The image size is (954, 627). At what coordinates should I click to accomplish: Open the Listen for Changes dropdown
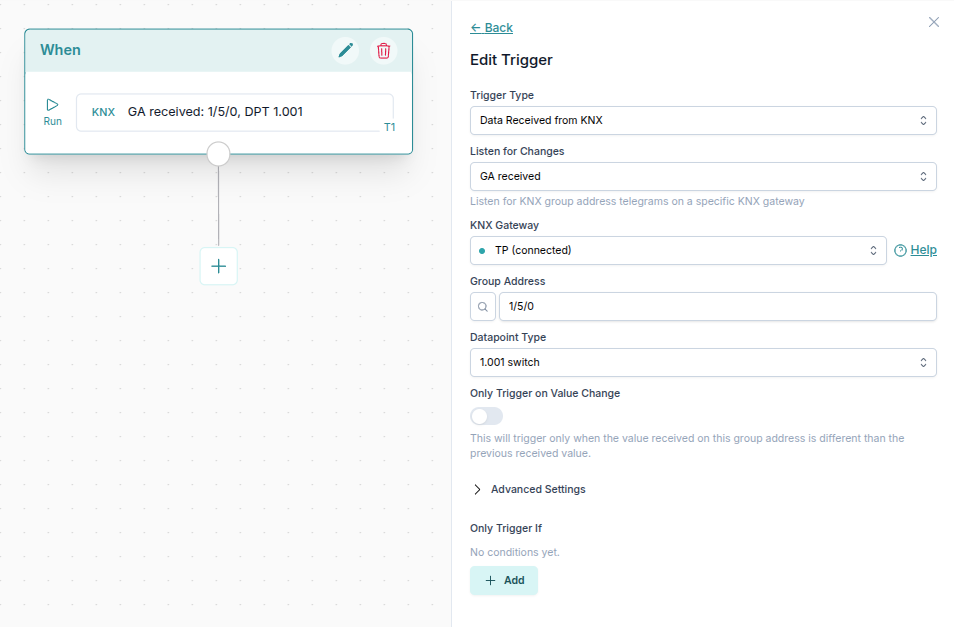(x=703, y=177)
